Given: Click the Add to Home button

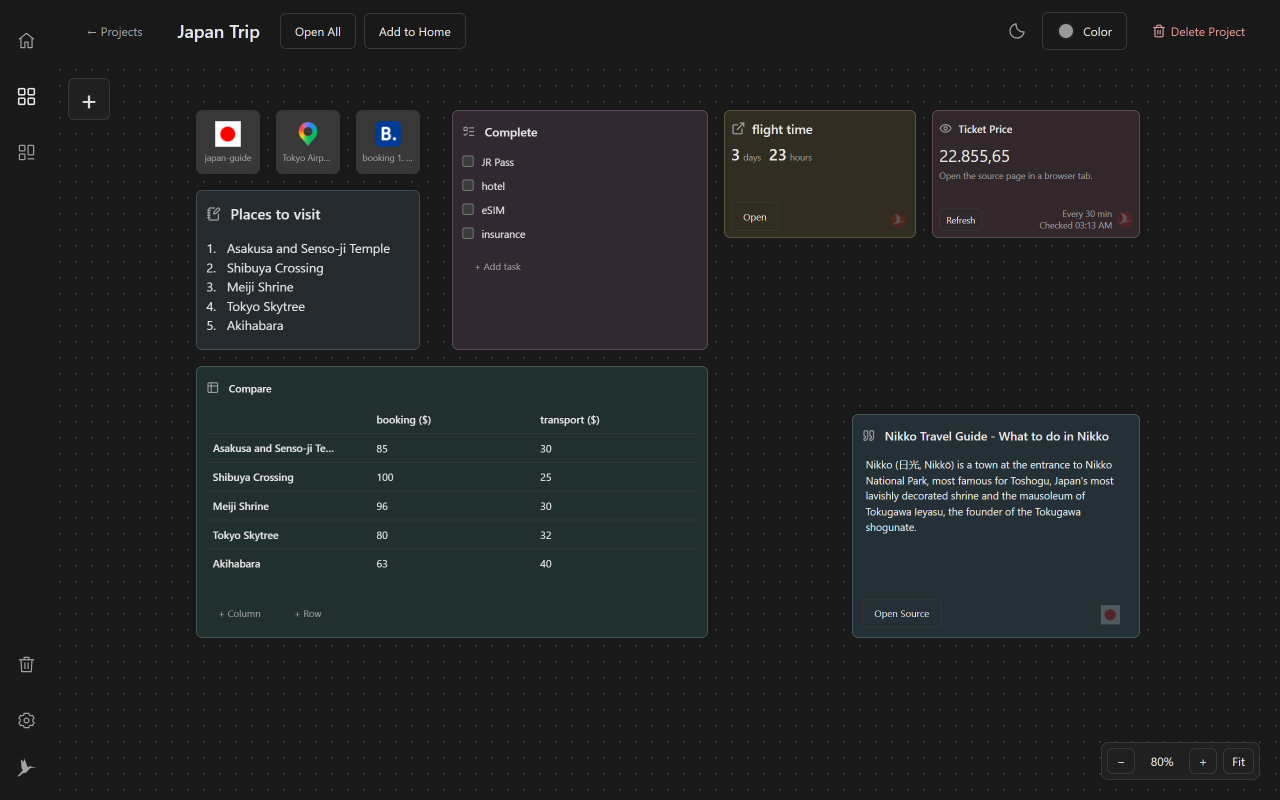Looking at the screenshot, I should [415, 31].
